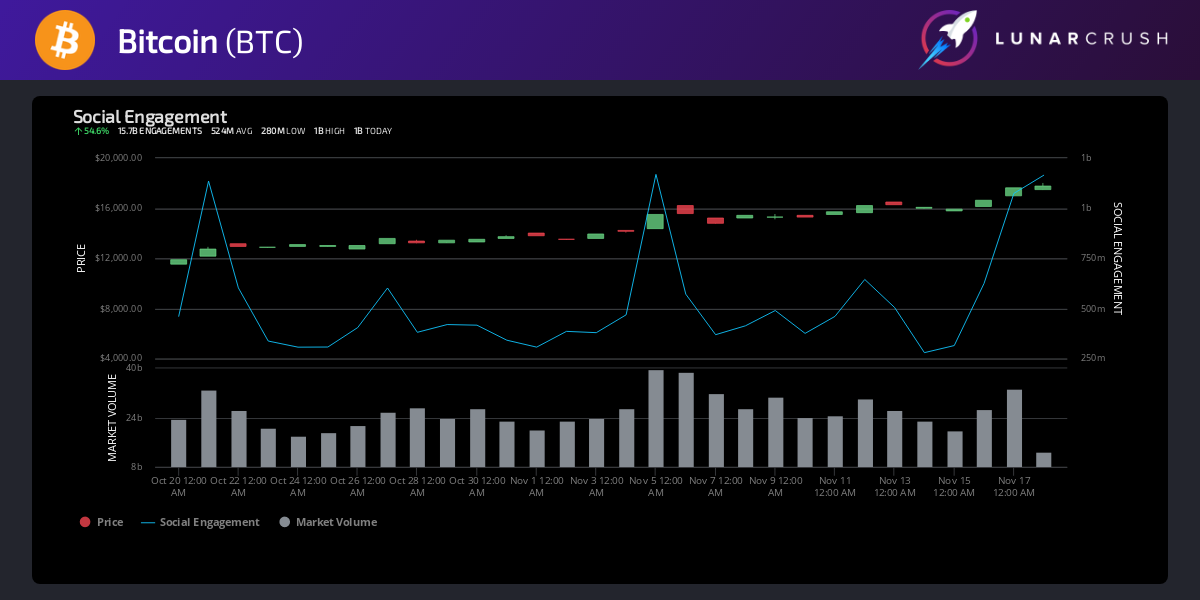The height and width of the screenshot is (600, 1200).
Task: Click the 250m social engagement axis label
Action: pyautogui.click(x=1093, y=358)
